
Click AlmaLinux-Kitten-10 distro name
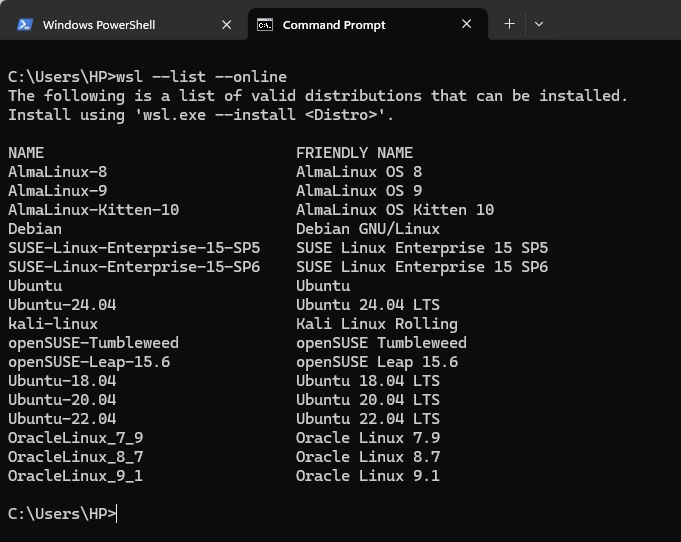93,210
